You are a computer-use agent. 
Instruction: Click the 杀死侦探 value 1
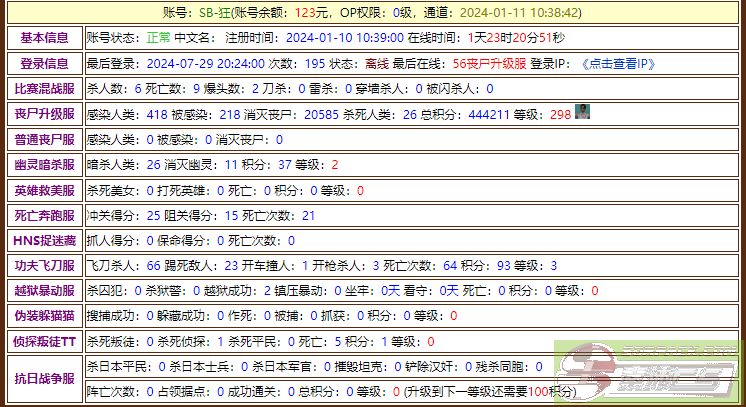(220, 341)
